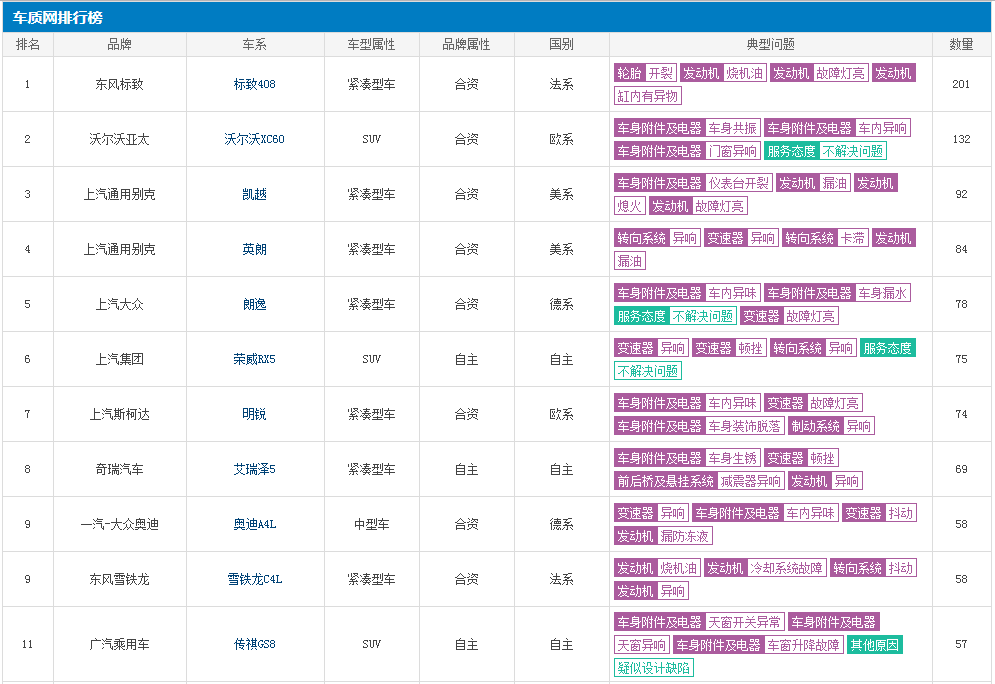Image resolution: width=995 pixels, height=684 pixels.
Task: Select 变速器 顿挫 tag in 荣威RX5 row
Action: point(728,348)
